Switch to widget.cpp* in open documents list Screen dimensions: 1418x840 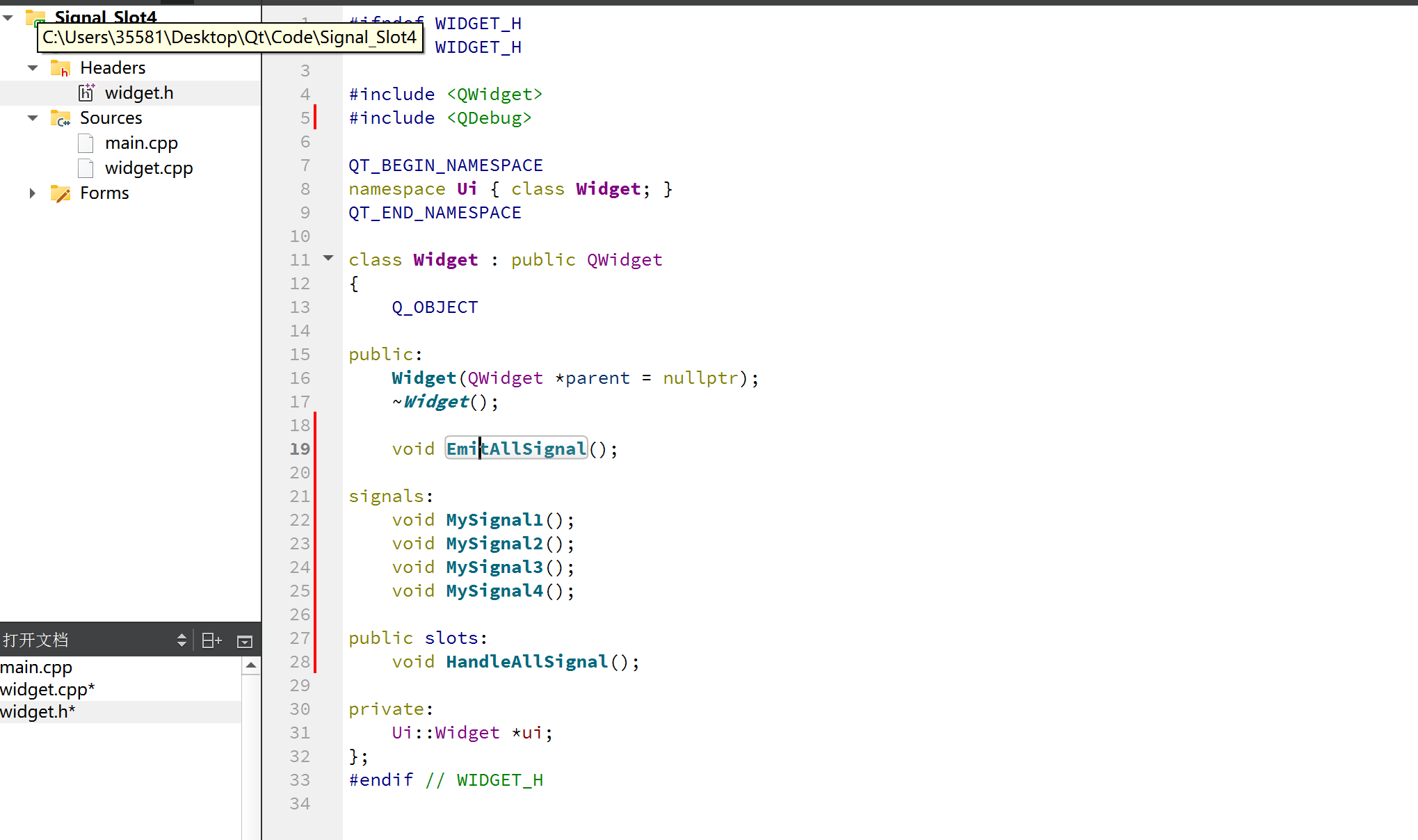pyautogui.click(x=47, y=689)
